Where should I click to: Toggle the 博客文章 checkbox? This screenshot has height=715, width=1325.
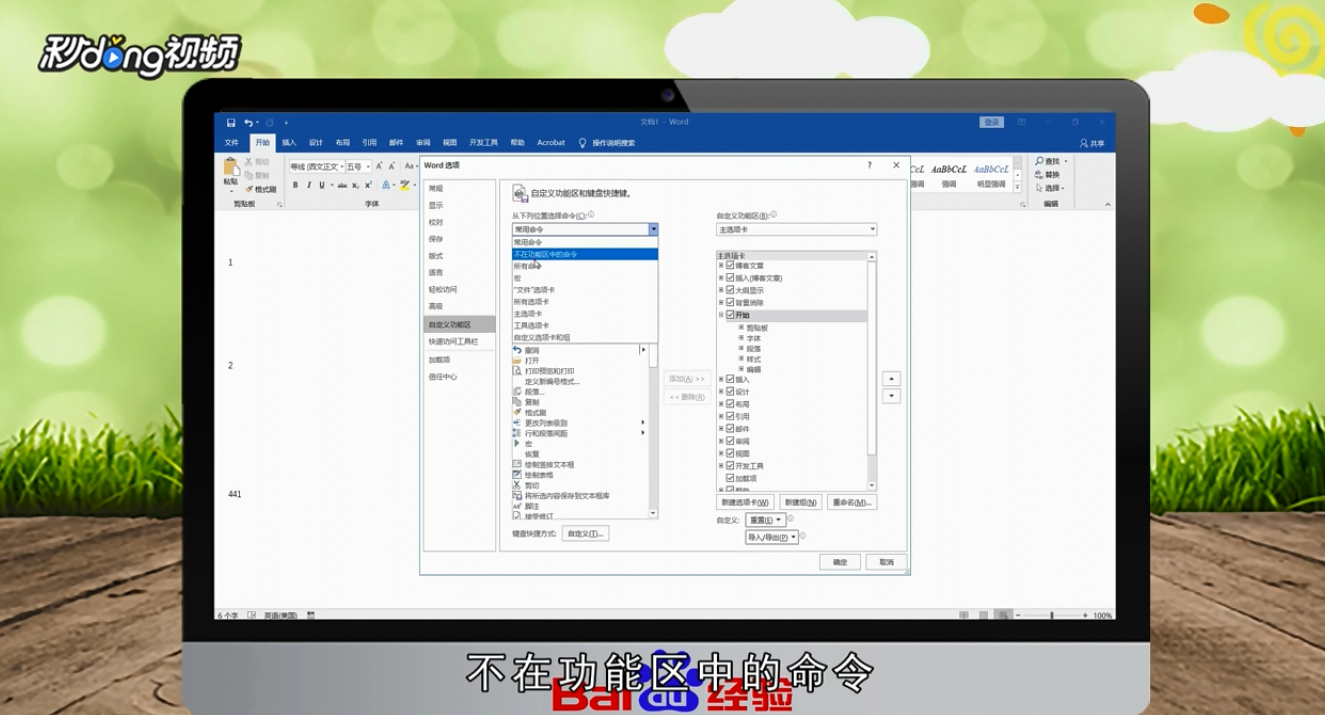(730, 266)
